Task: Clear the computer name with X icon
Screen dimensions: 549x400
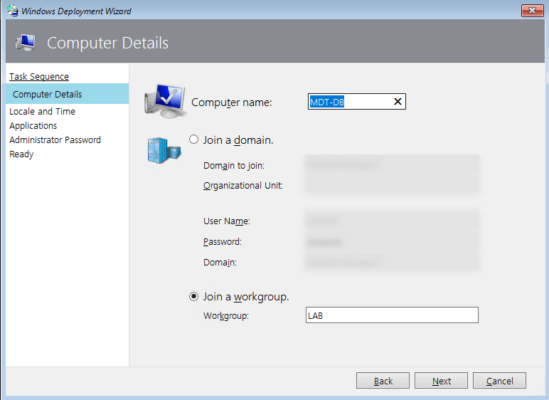Action: (397, 102)
